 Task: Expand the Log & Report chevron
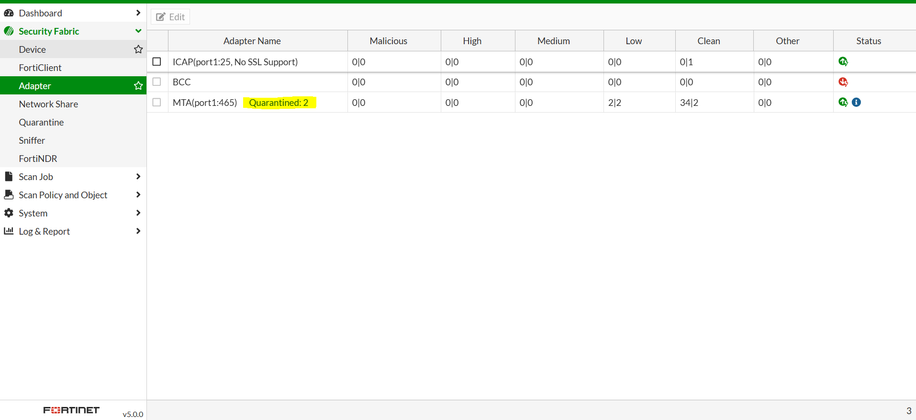138,231
